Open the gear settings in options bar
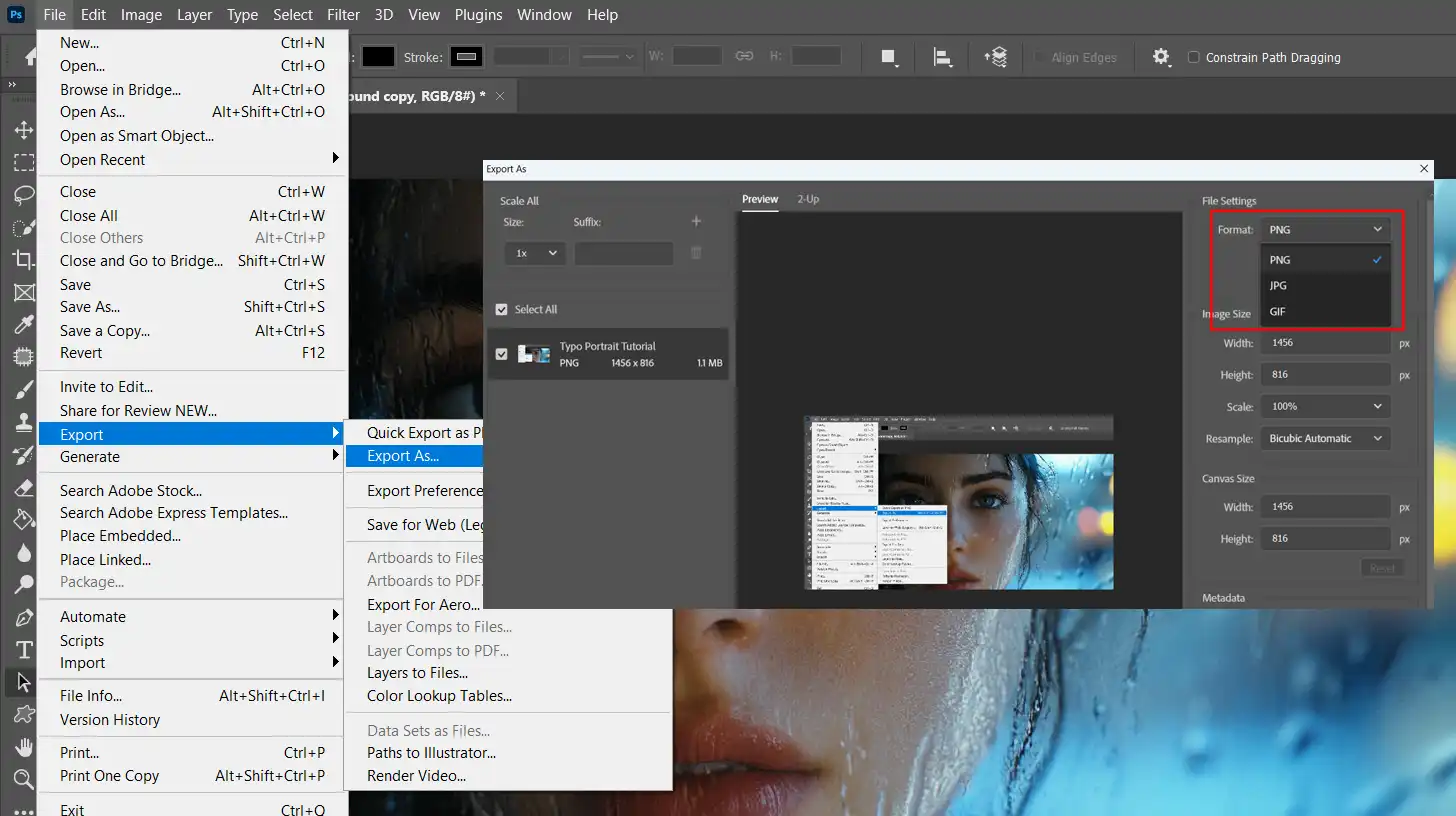1456x816 pixels. coord(1161,57)
